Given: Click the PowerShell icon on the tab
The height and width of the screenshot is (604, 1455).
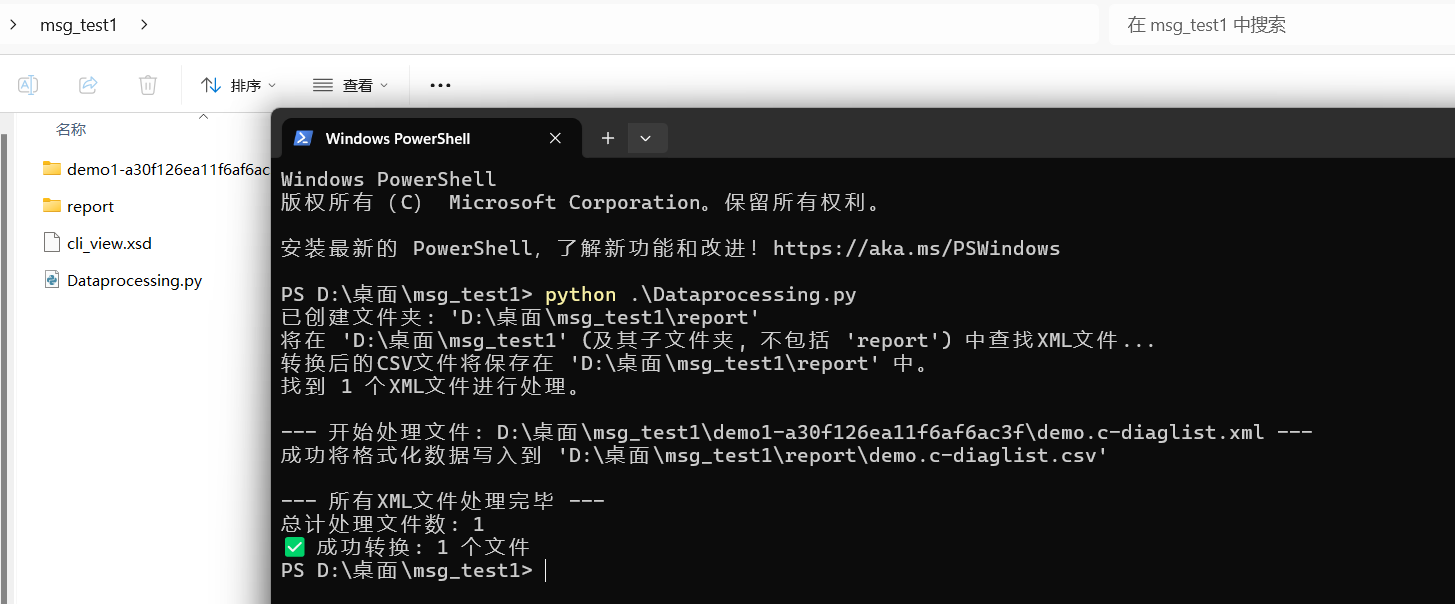Looking at the screenshot, I should tap(304, 139).
